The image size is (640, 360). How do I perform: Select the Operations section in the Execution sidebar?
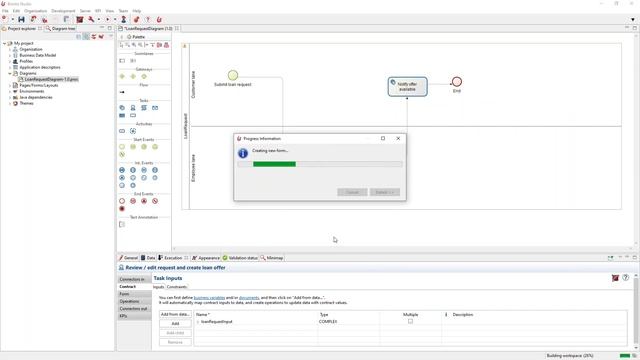pyautogui.click(x=134, y=301)
